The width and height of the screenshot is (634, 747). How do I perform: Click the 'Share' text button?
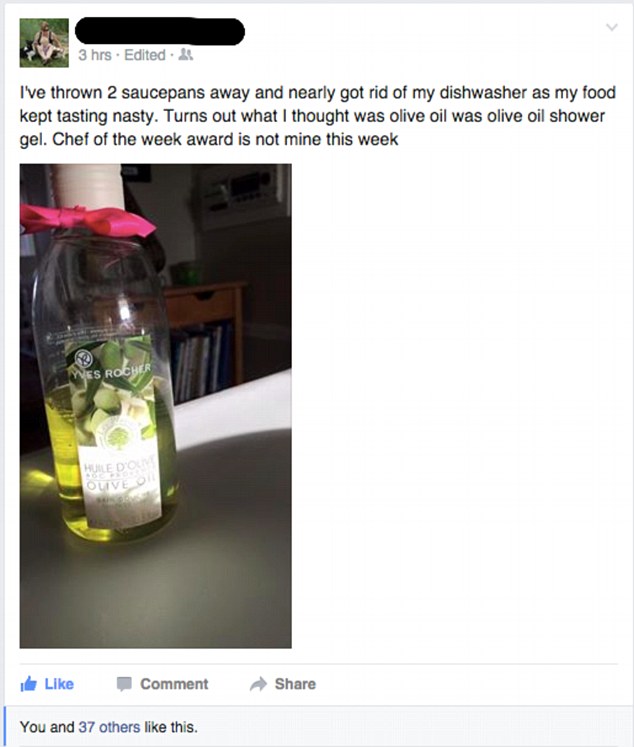point(295,684)
